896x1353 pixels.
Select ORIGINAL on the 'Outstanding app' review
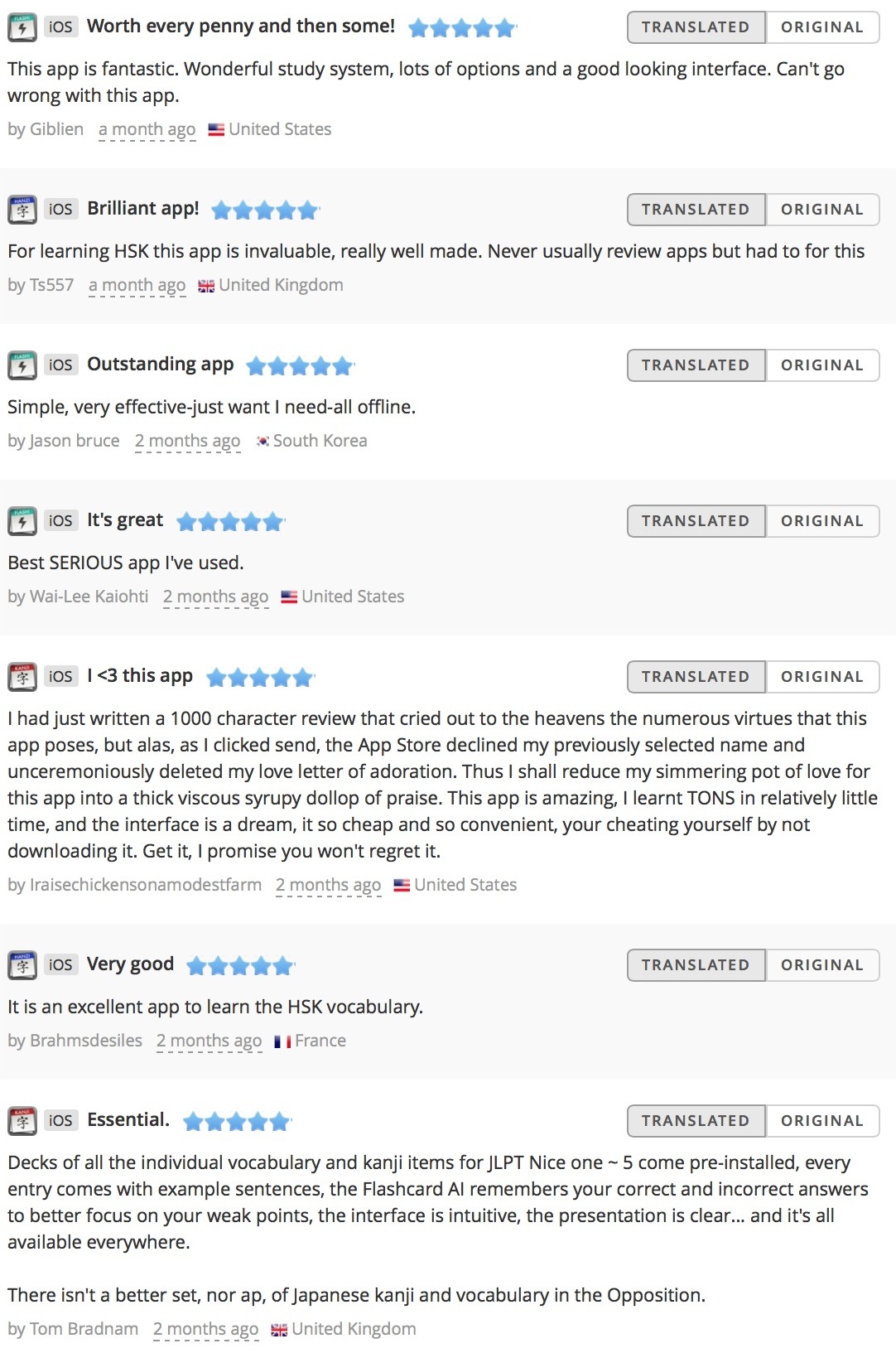tap(822, 365)
